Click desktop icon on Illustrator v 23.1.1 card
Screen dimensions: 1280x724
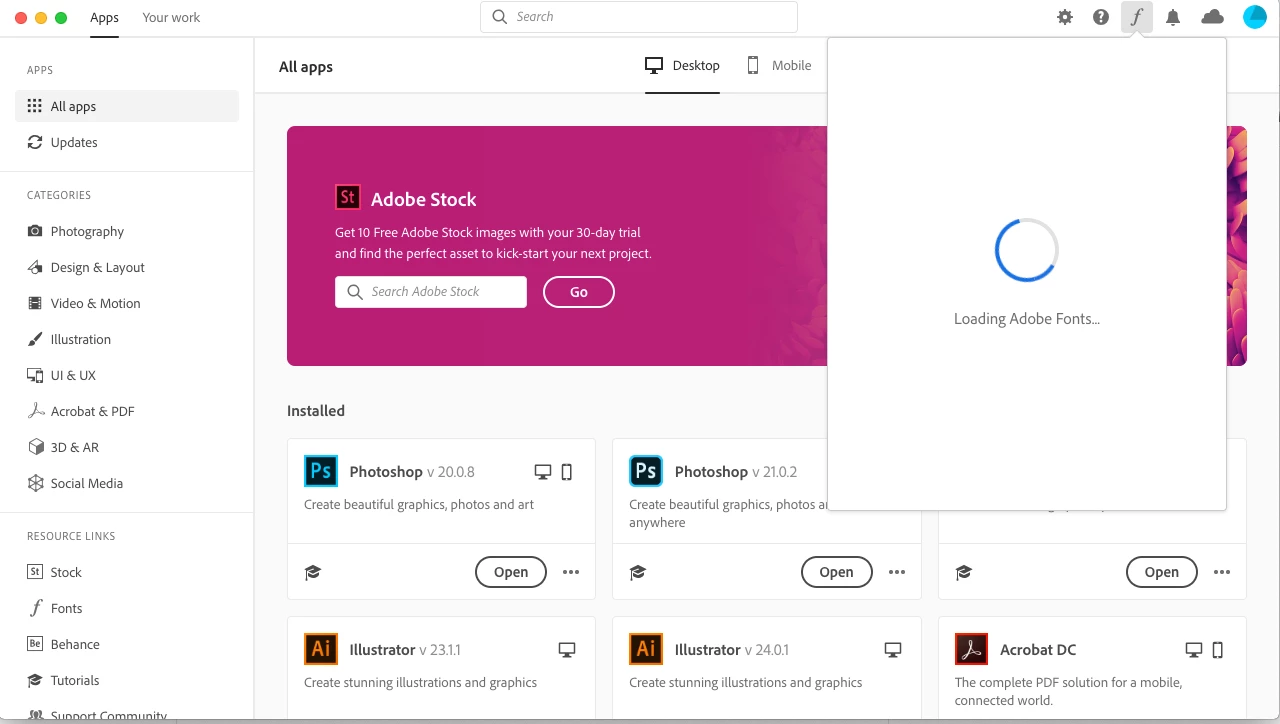pyautogui.click(x=567, y=650)
